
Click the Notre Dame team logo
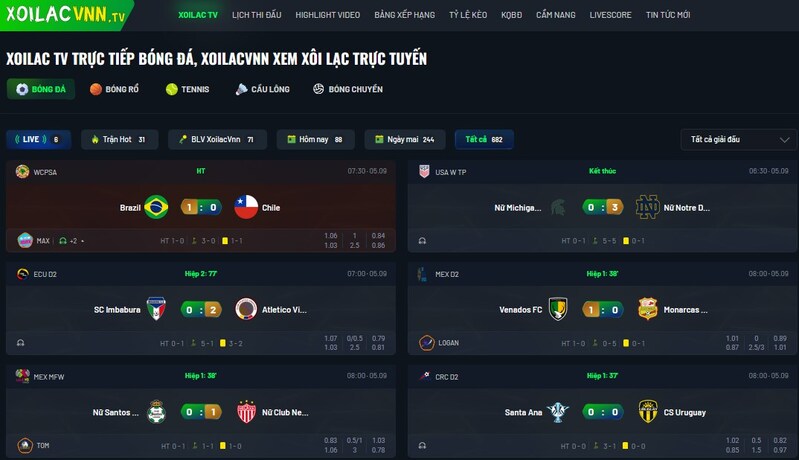point(648,207)
